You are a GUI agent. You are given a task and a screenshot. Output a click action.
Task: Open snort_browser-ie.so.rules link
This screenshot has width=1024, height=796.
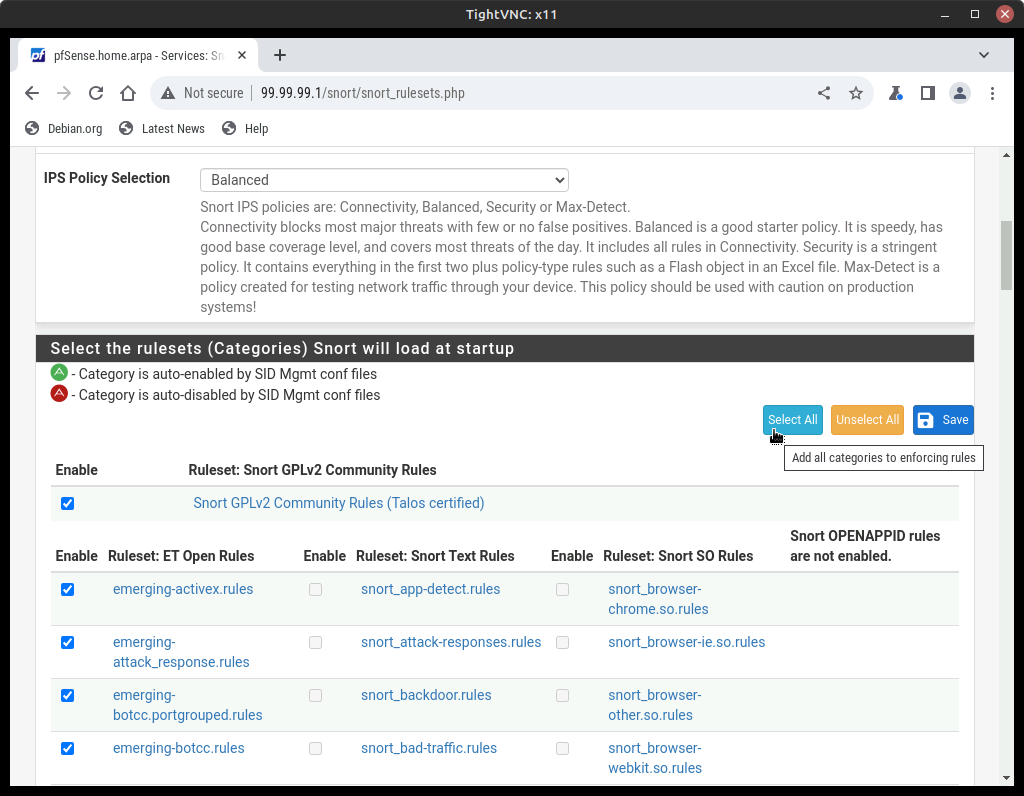click(x=686, y=642)
